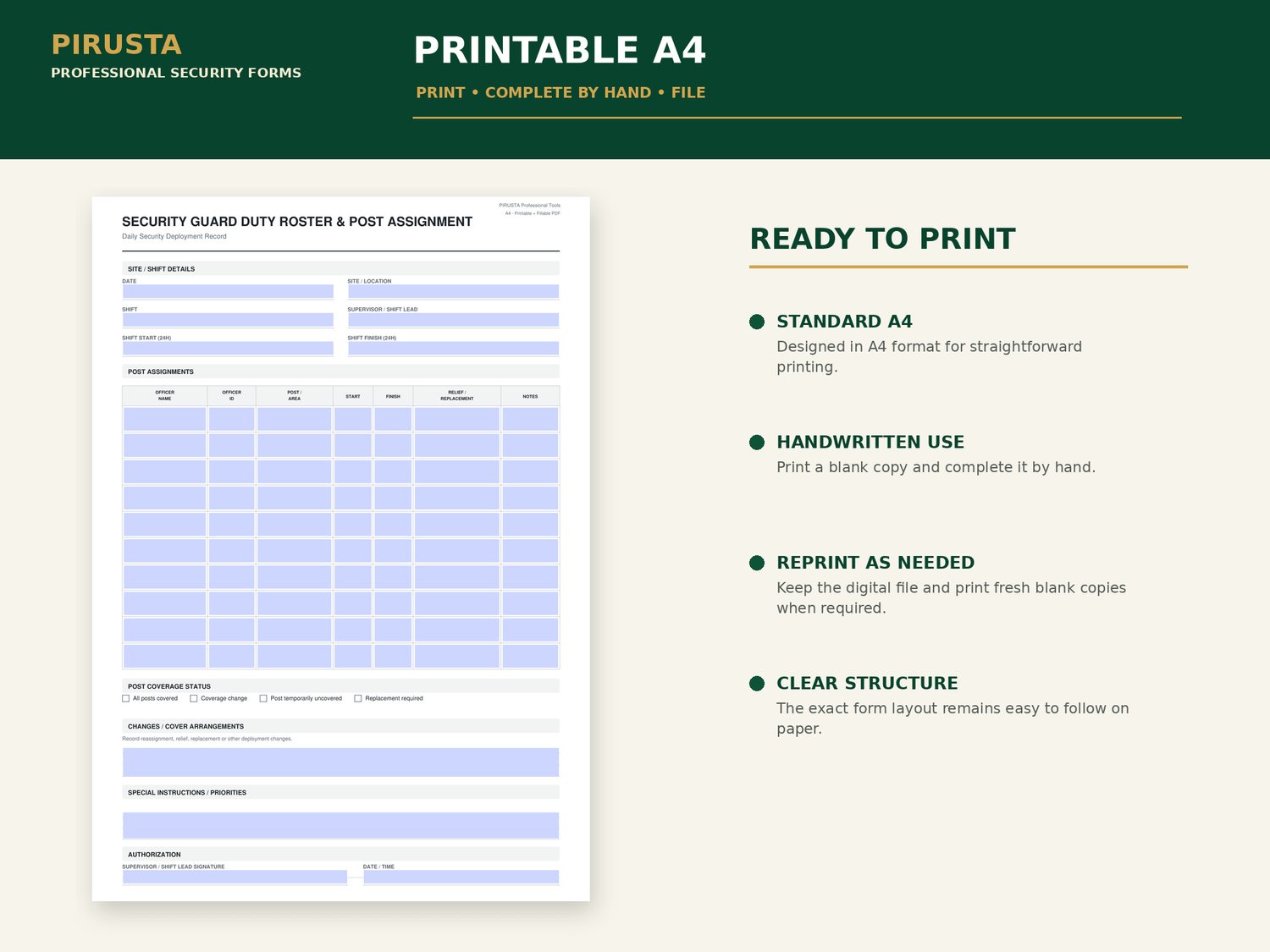This screenshot has height=952, width=1270.
Task: Check the Post temporarily uncovered box
Action: (x=263, y=698)
